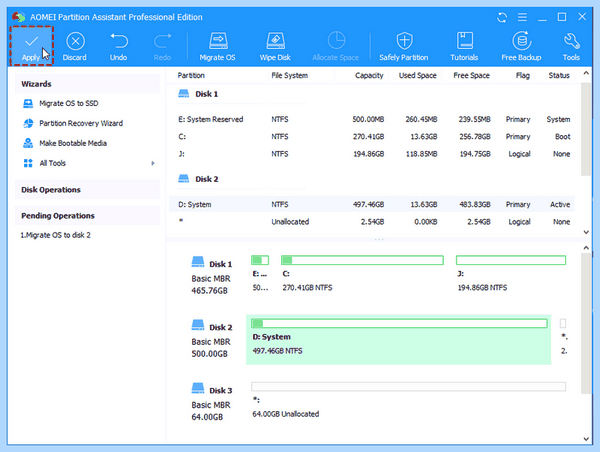Viewport: 600px width, 452px height.
Task: Sort by File System column header
Action: click(290, 75)
